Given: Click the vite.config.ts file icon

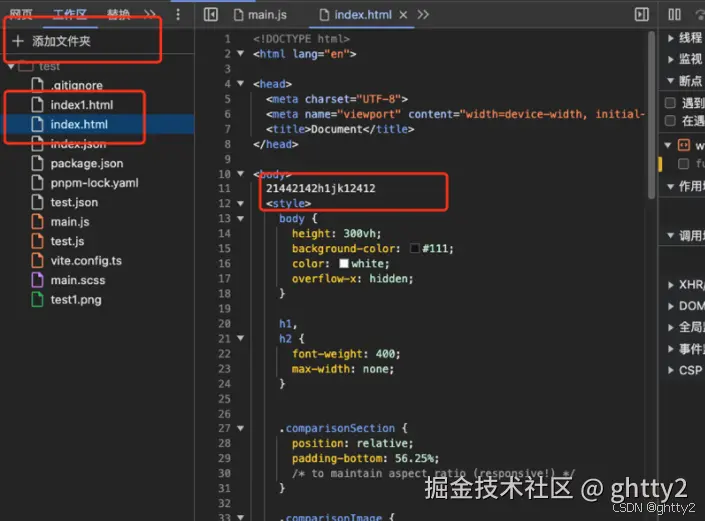Looking at the screenshot, I should pos(37,261).
